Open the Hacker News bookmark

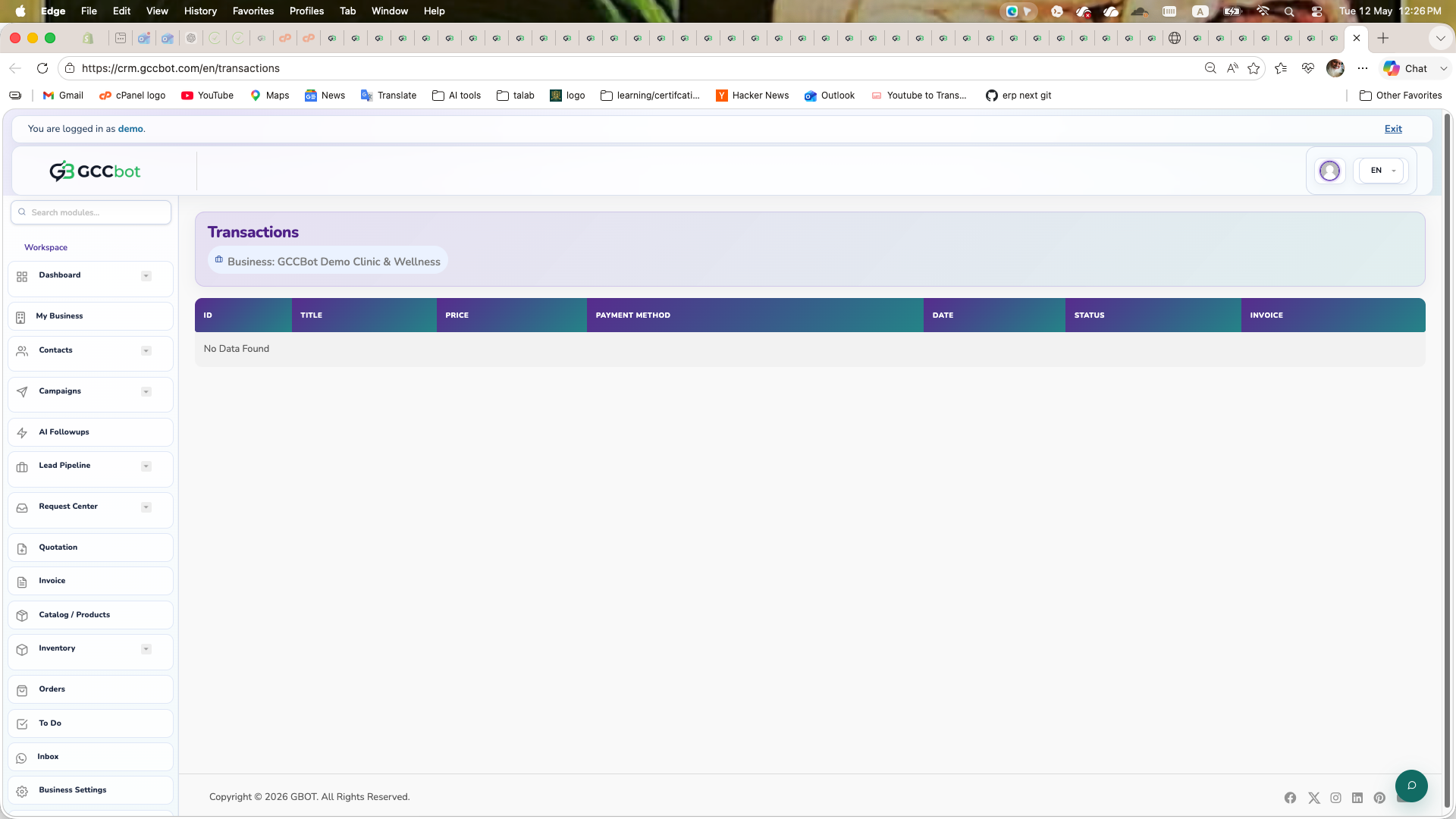752,96
